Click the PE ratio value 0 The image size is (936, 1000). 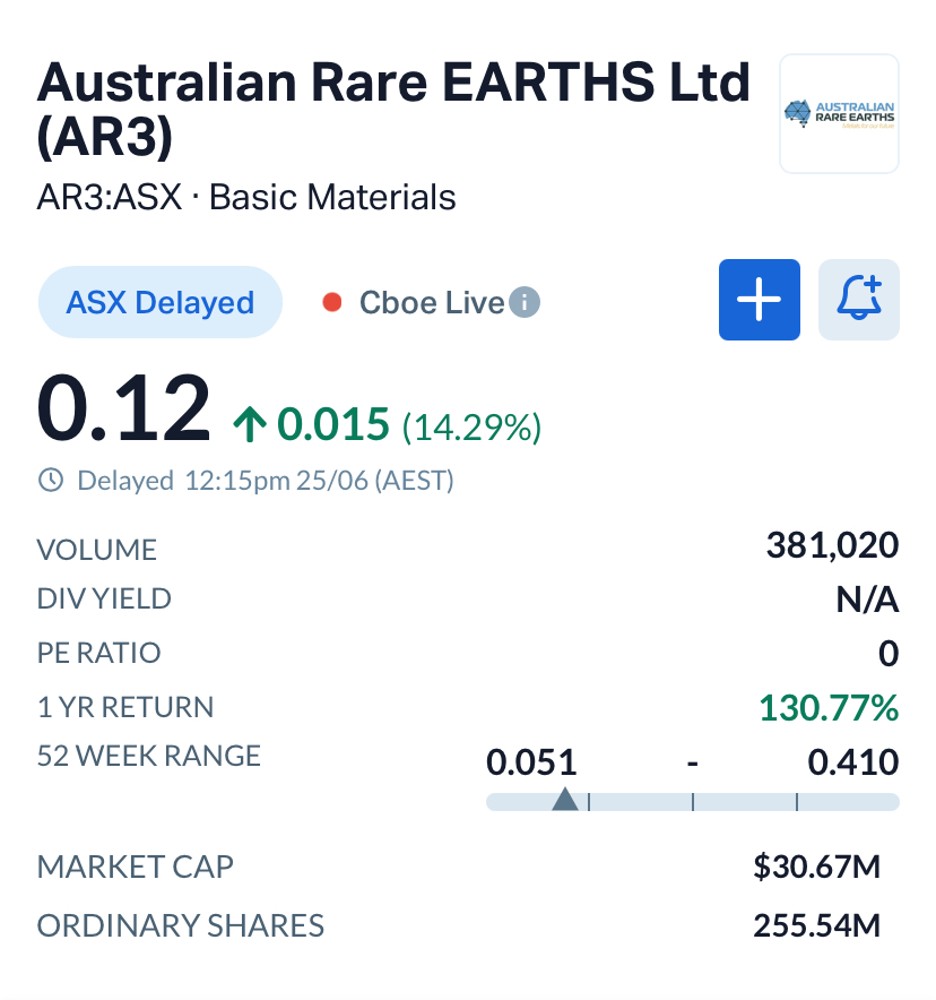[889, 654]
